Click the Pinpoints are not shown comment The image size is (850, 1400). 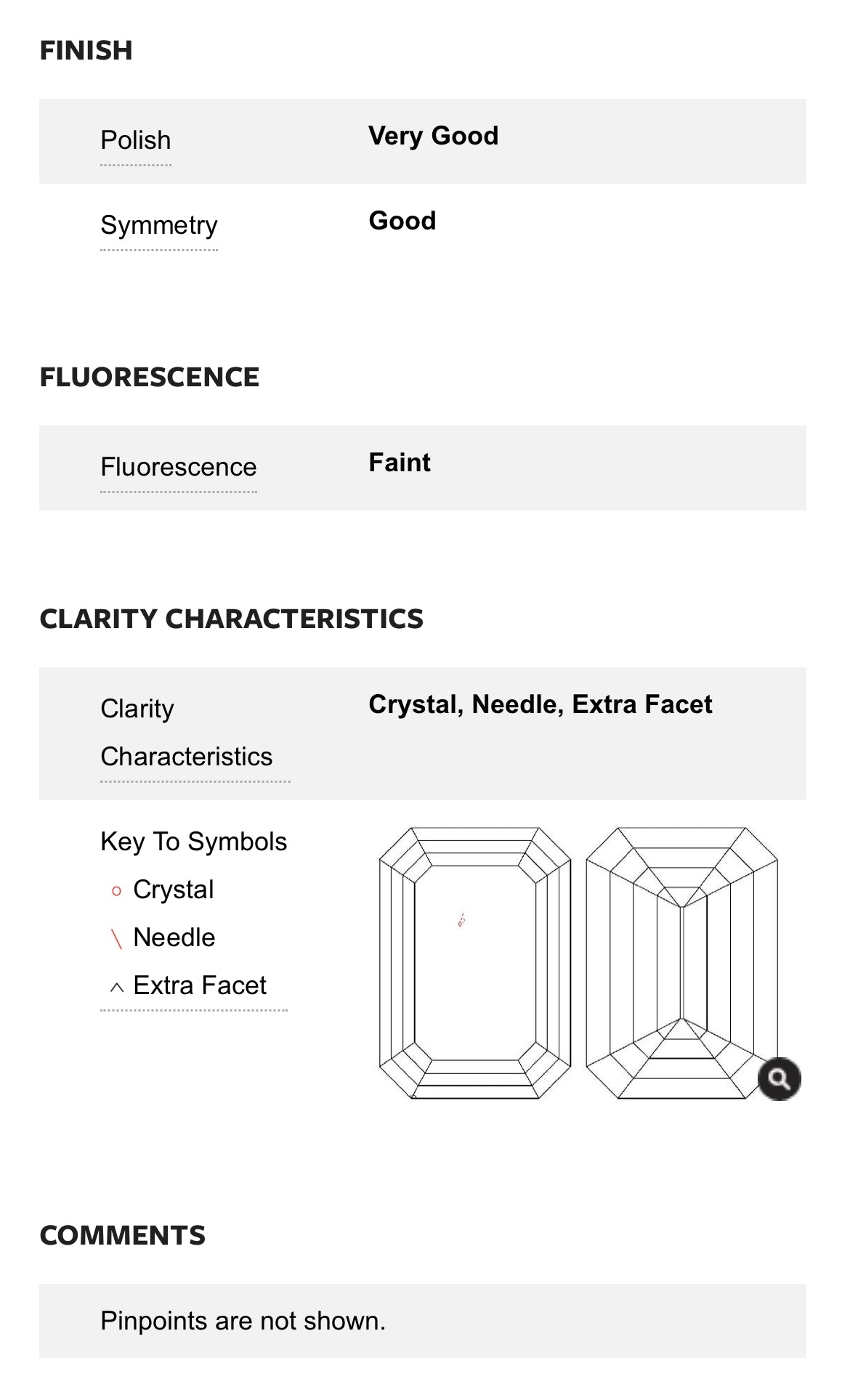click(x=243, y=1321)
